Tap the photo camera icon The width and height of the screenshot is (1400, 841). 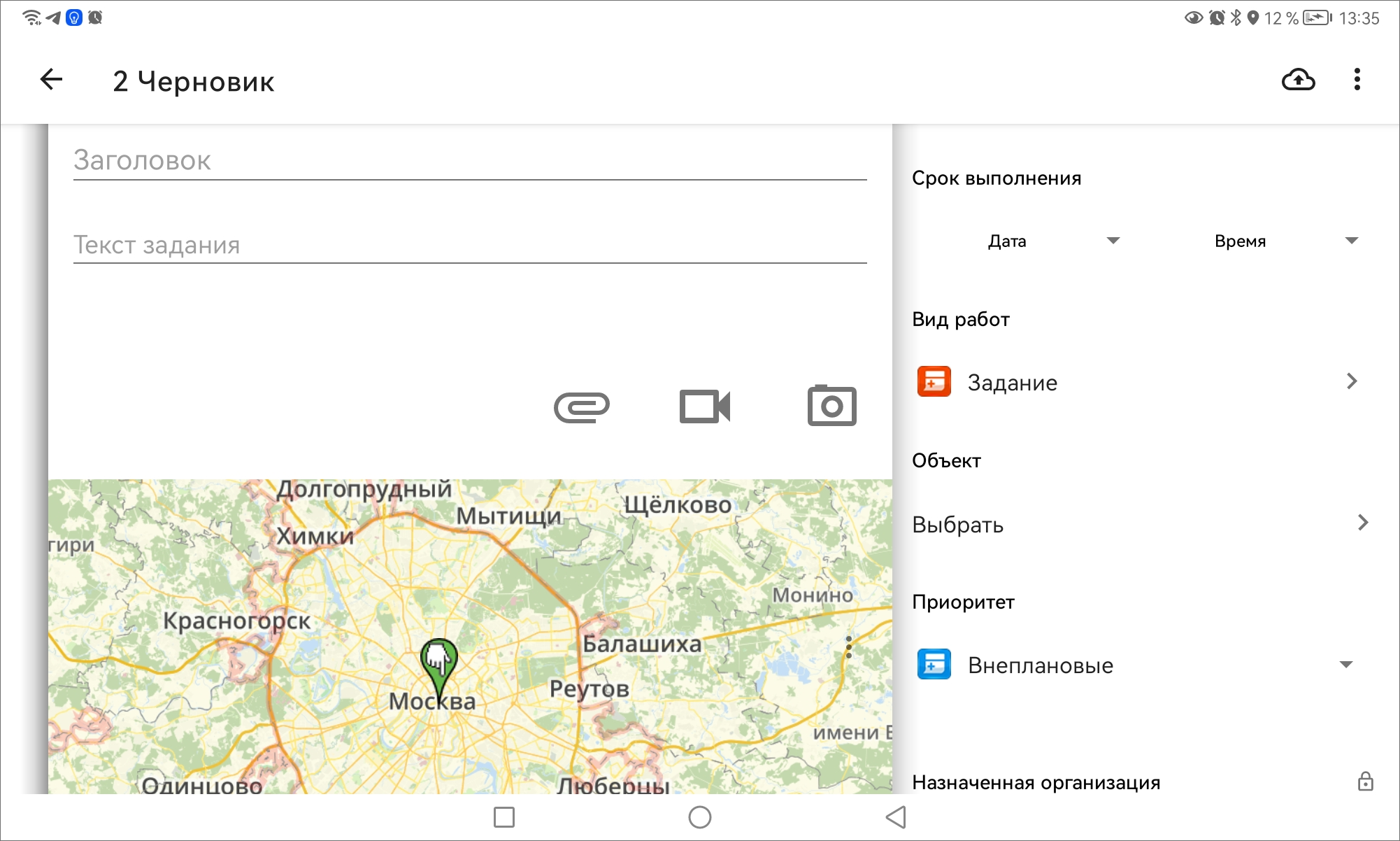tap(831, 406)
